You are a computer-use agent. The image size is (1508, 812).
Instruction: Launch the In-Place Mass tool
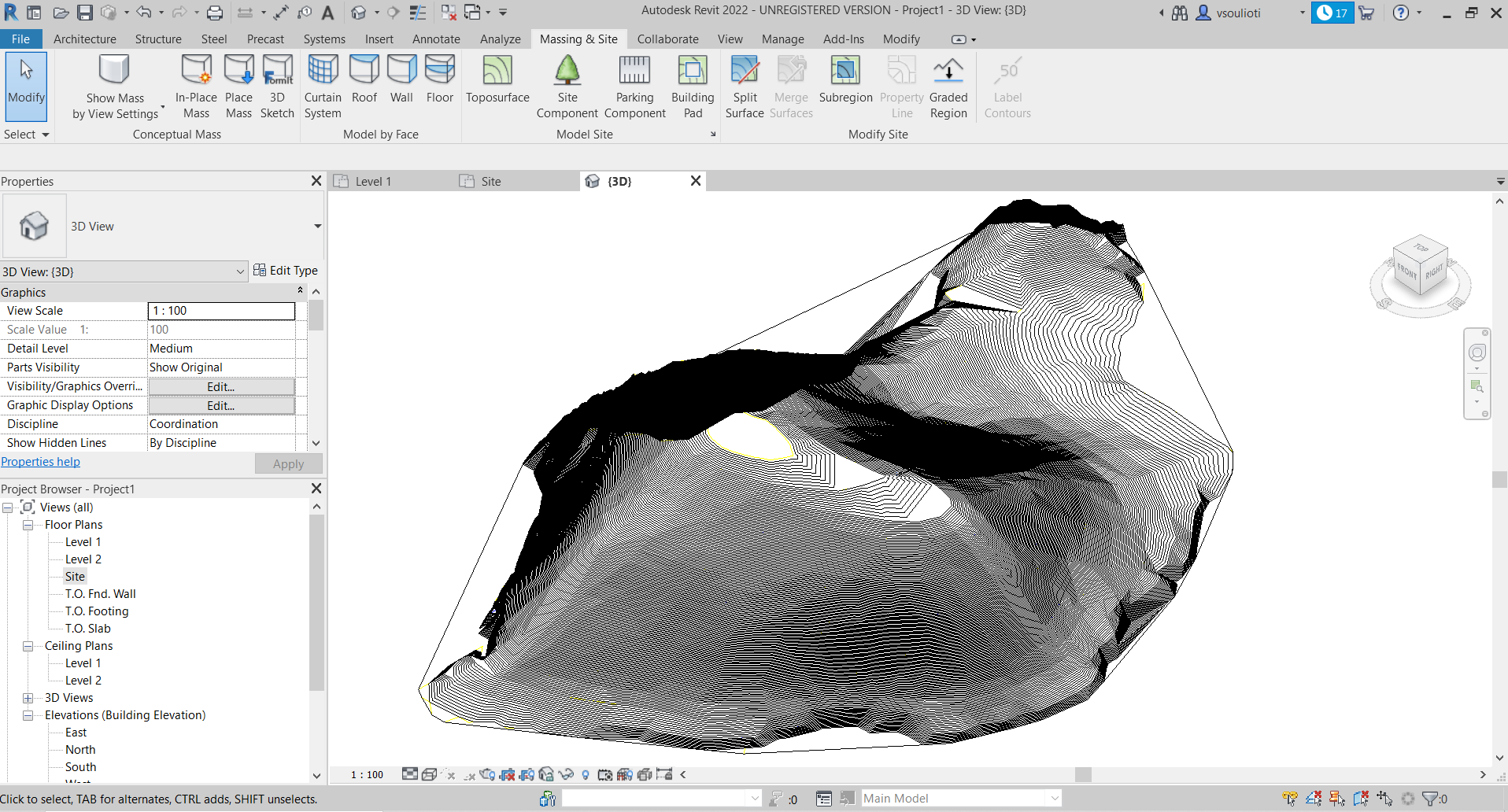[x=196, y=87]
